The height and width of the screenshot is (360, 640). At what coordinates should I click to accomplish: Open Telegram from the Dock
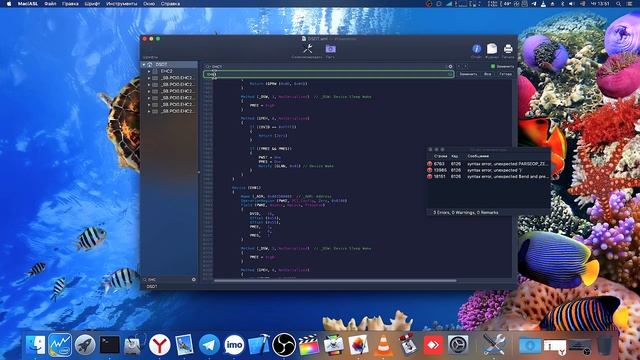coord(209,345)
